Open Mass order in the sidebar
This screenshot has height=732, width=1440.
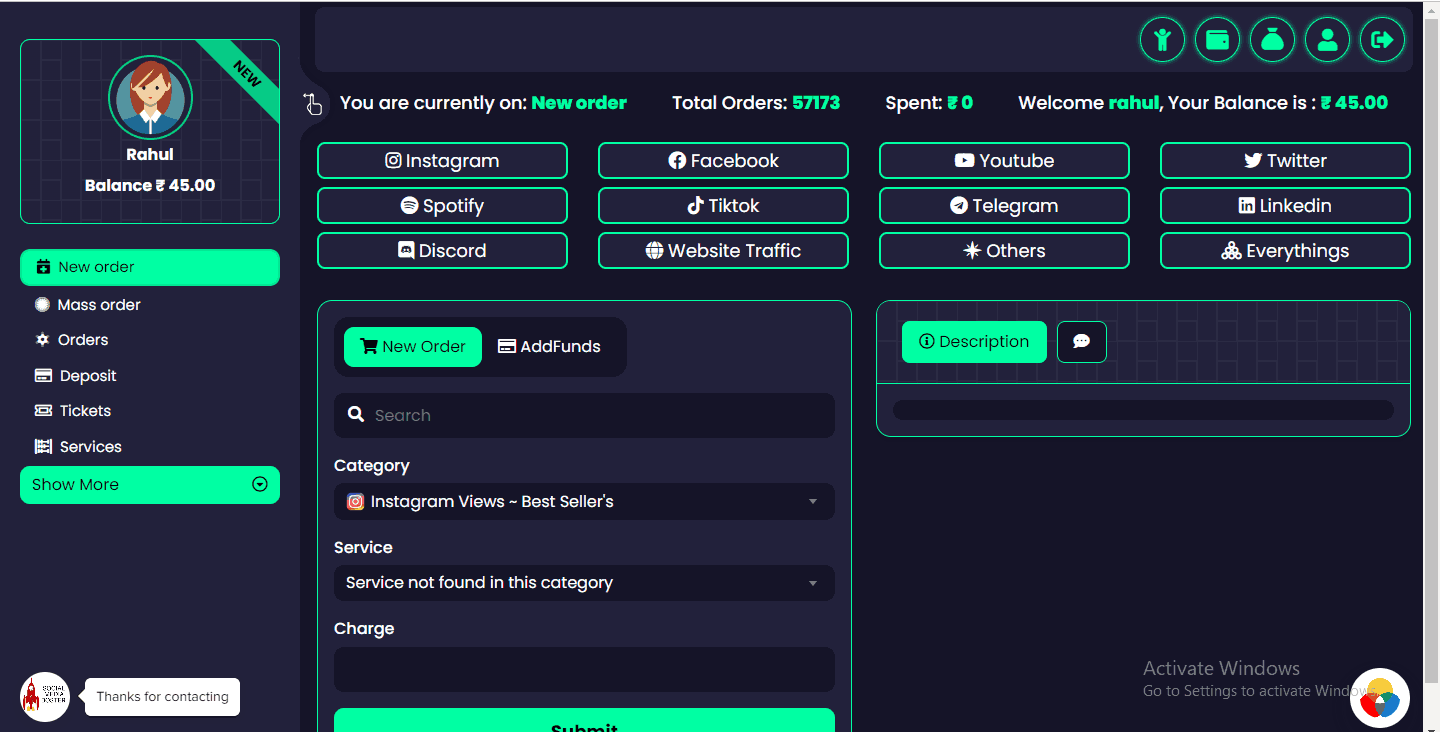click(88, 305)
